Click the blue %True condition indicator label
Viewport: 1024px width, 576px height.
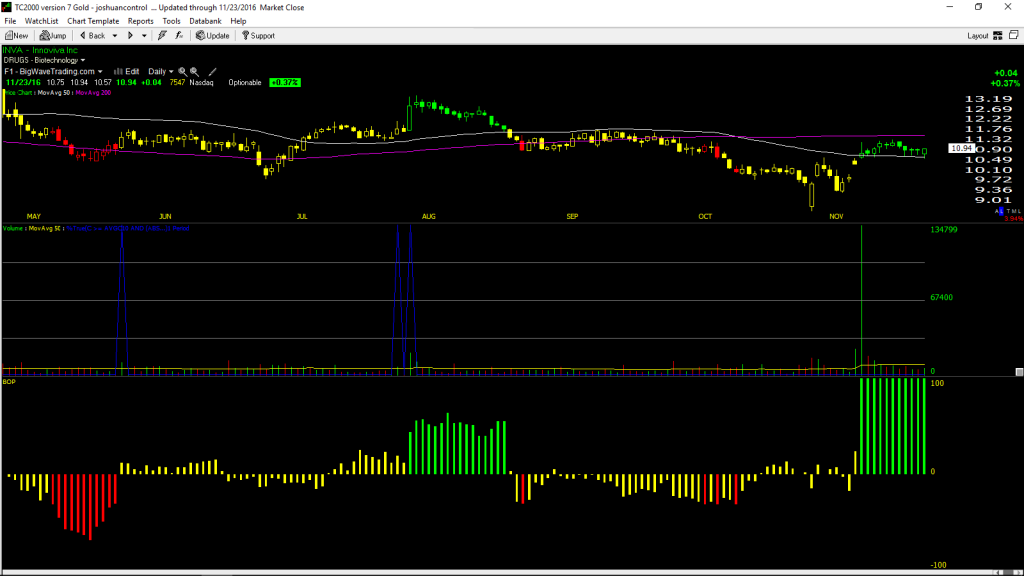[x=128, y=229]
